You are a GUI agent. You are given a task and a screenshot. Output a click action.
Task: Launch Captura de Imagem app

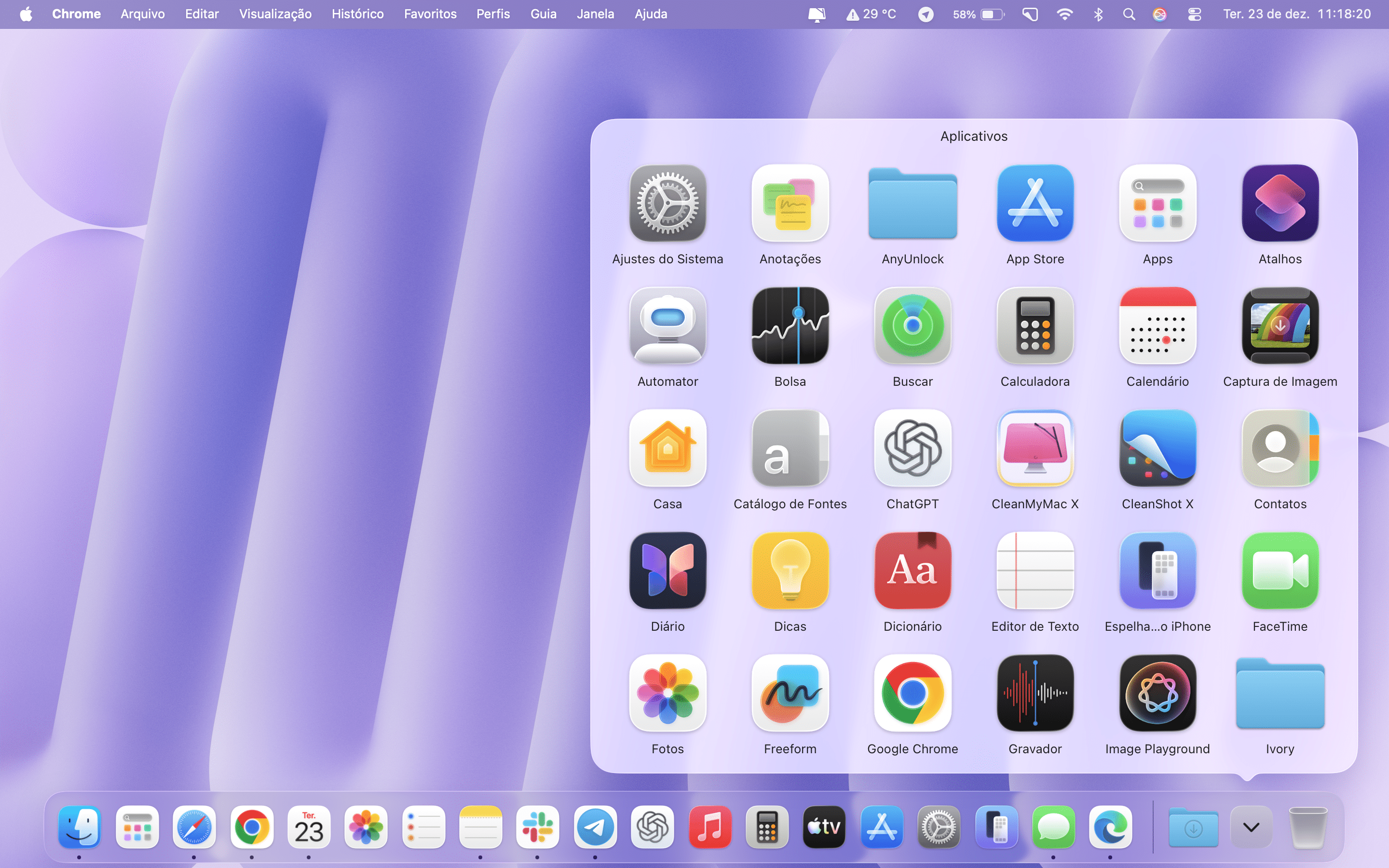tap(1280, 325)
